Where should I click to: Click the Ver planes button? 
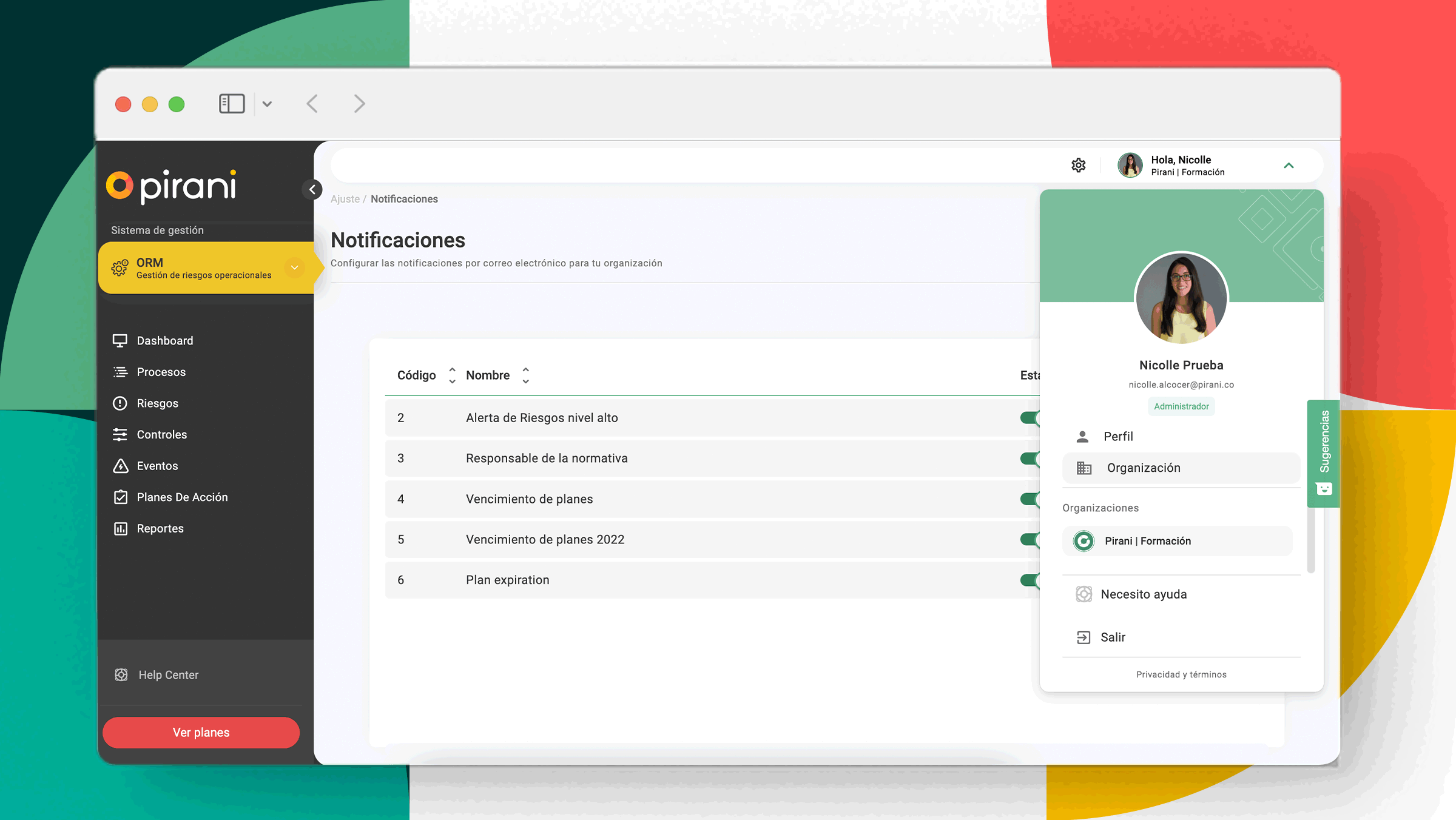coord(201,733)
